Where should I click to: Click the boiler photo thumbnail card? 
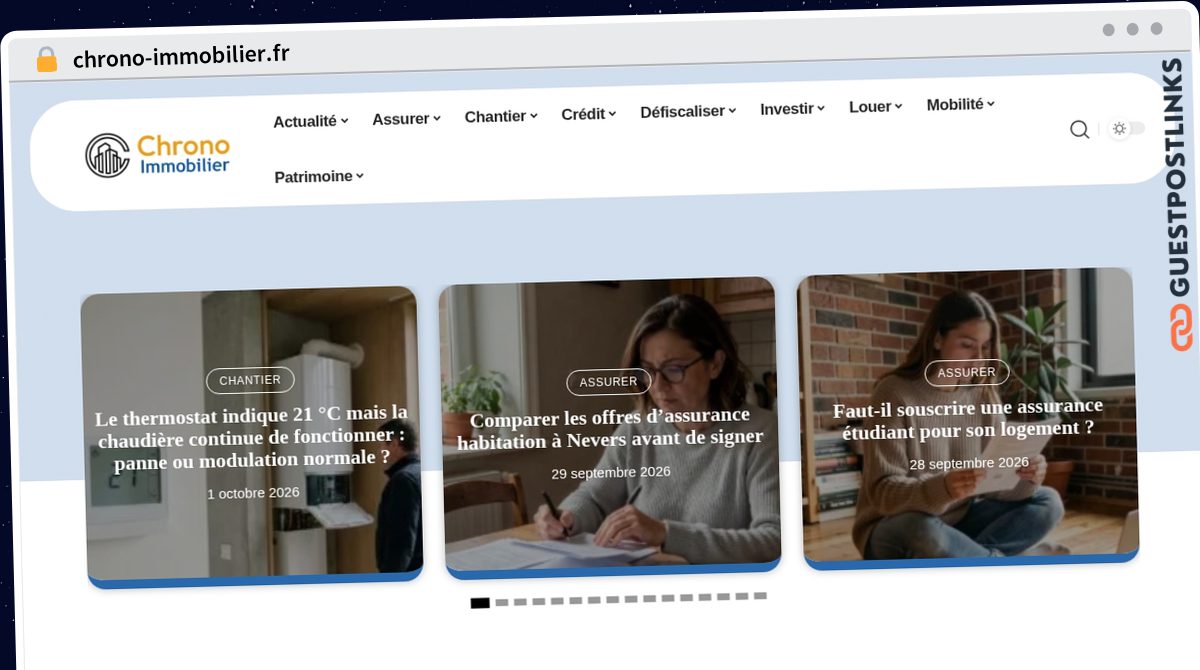coord(252,435)
